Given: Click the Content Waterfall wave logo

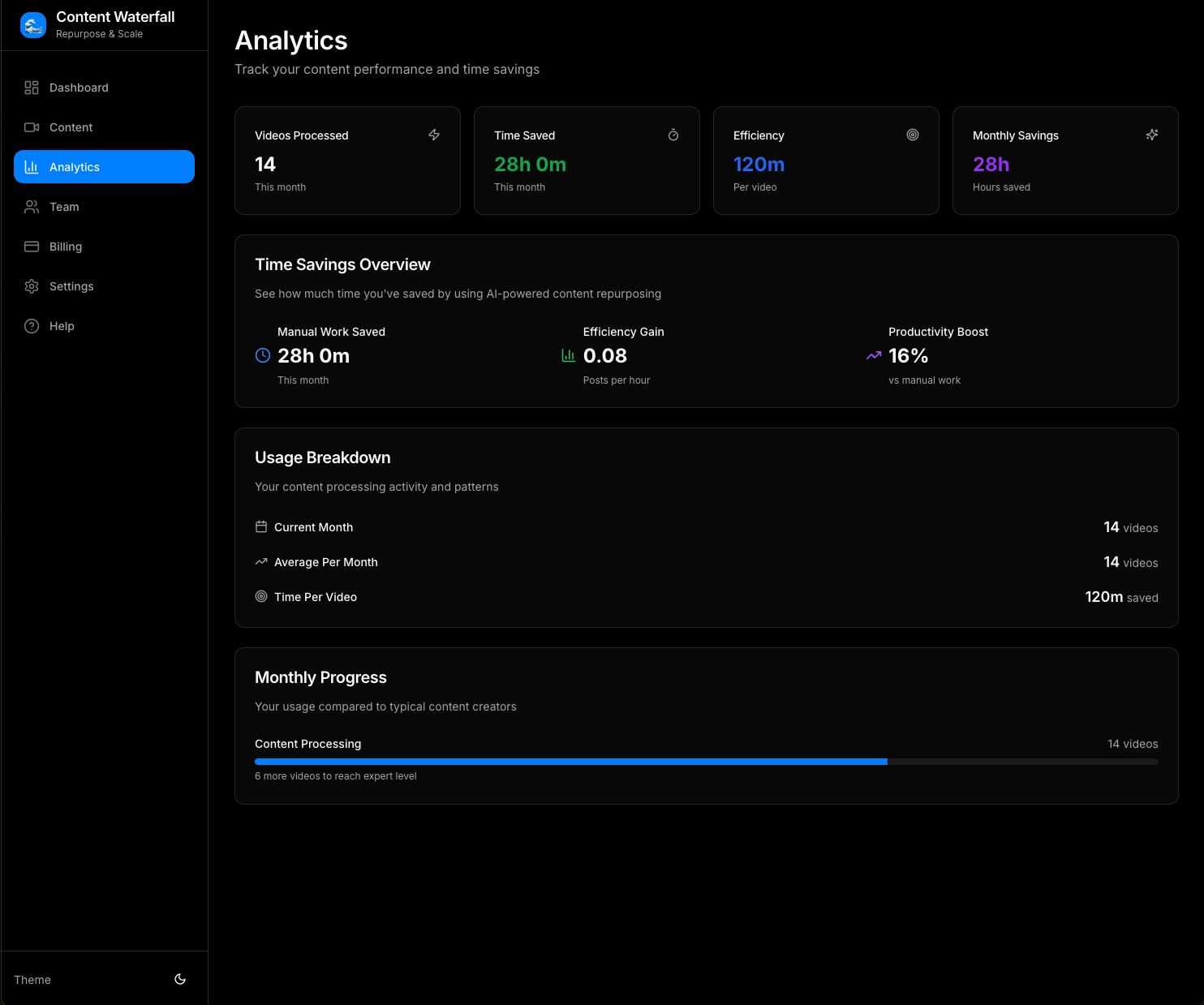Looking at the screenshot, I should 33,25.
